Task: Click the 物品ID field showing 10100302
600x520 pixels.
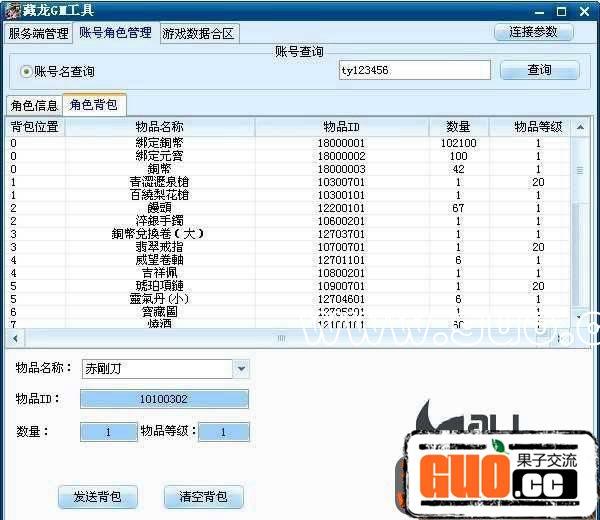Action: click(163, 399)
